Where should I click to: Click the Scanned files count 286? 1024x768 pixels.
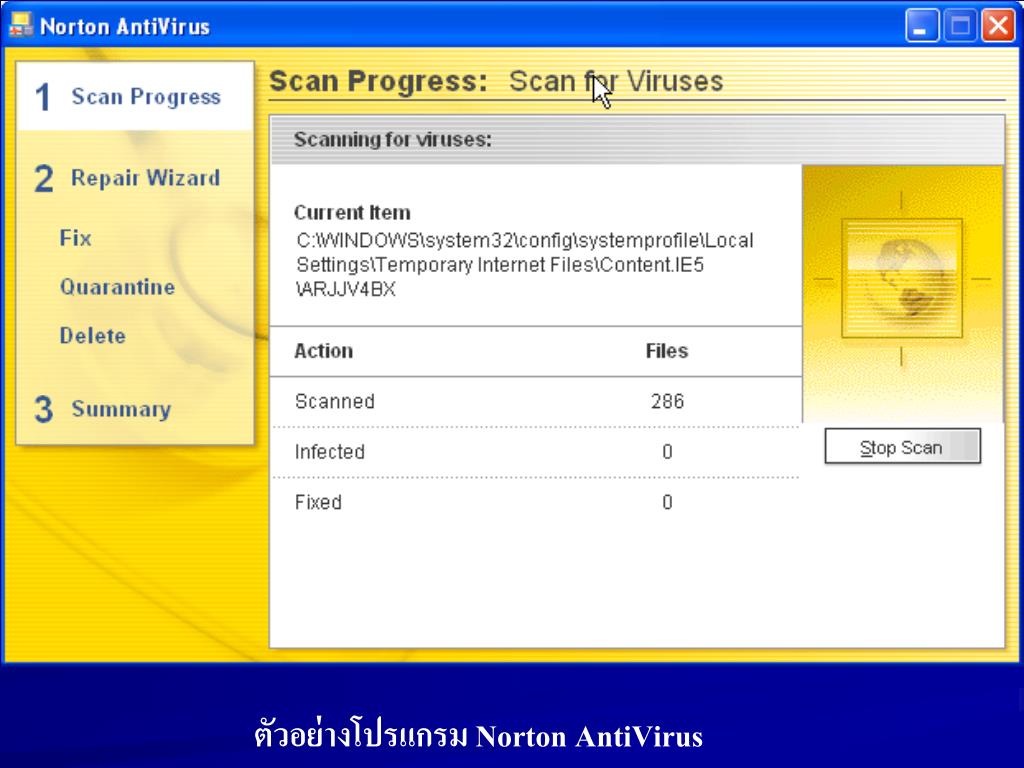click(x=667, y=401)
